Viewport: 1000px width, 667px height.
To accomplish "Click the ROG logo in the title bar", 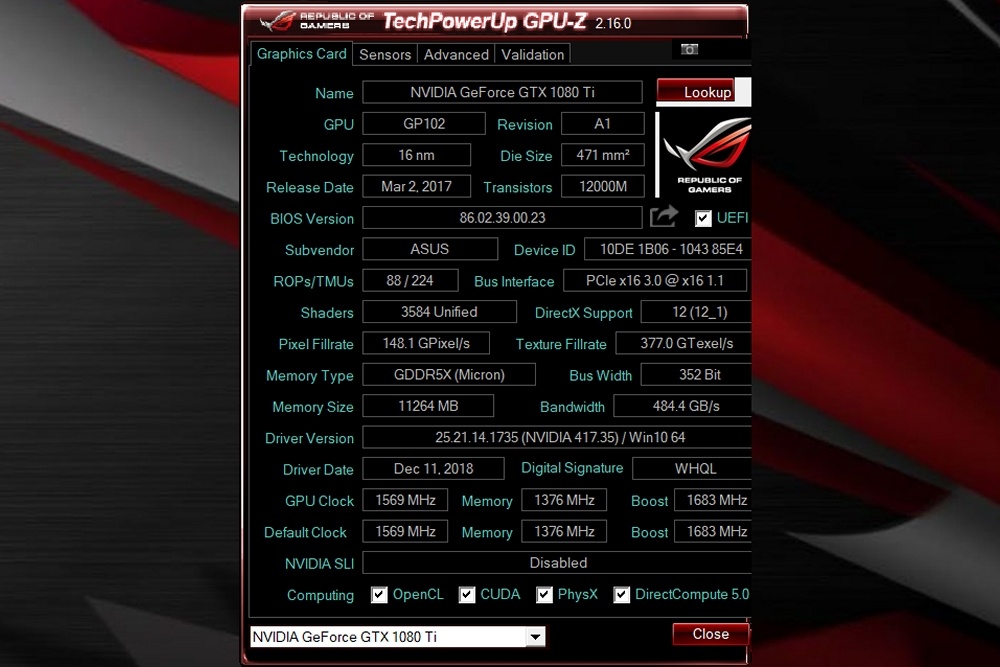I will point(277,22).
